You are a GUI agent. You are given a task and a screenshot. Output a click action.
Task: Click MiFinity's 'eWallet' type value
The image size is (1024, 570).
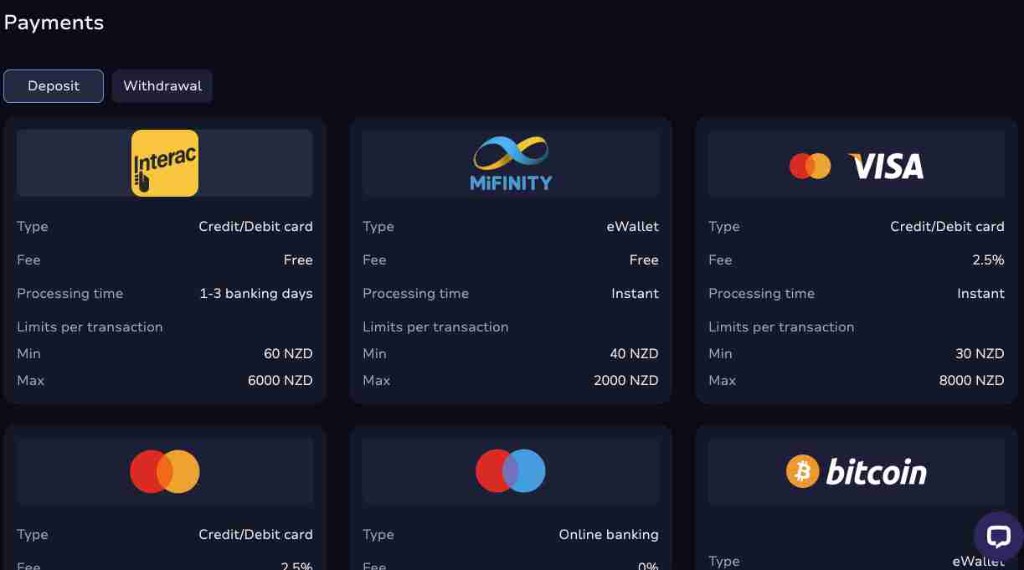(x=633, y=227)
